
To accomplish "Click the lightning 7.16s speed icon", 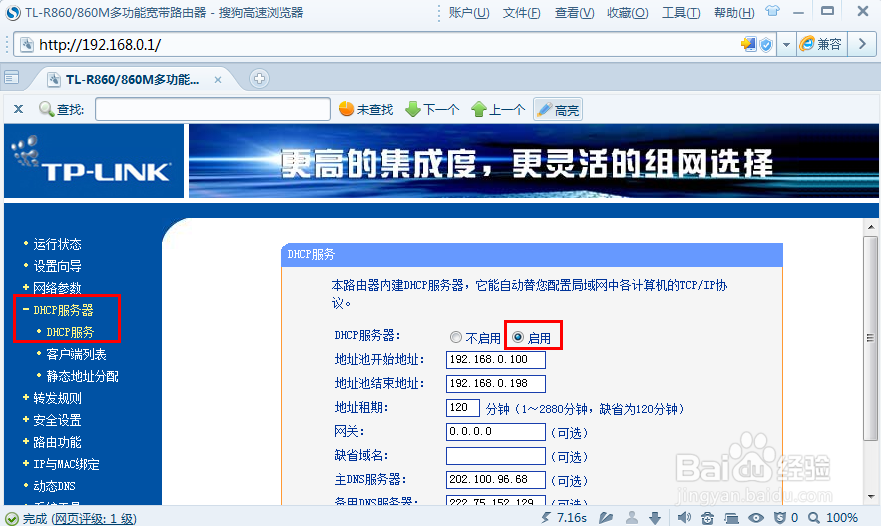I will tap(546, 518).
